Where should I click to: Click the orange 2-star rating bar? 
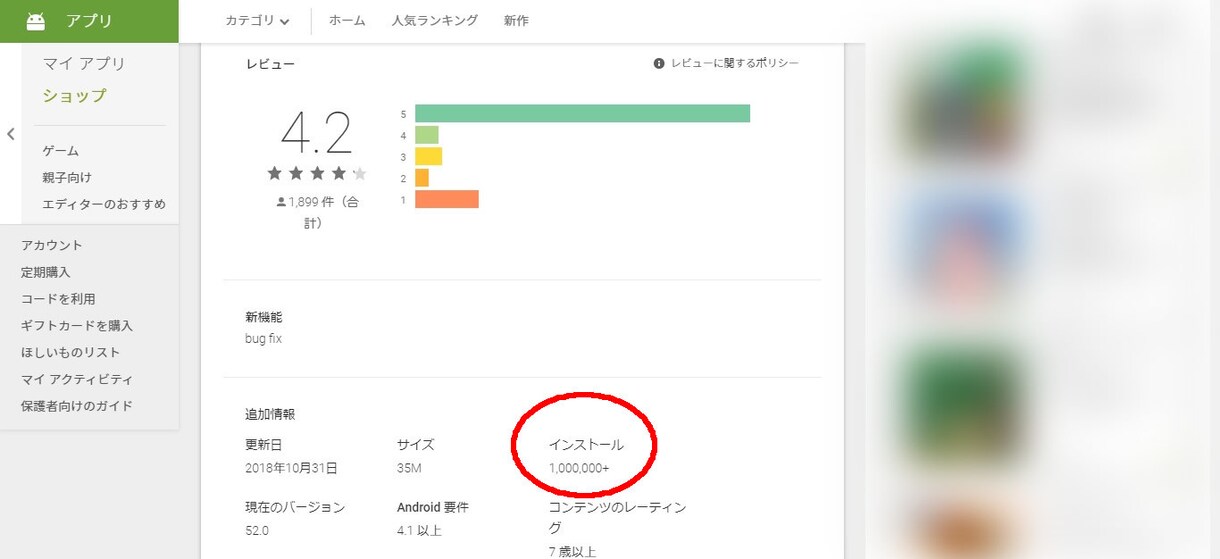click(x=422, y=178)
